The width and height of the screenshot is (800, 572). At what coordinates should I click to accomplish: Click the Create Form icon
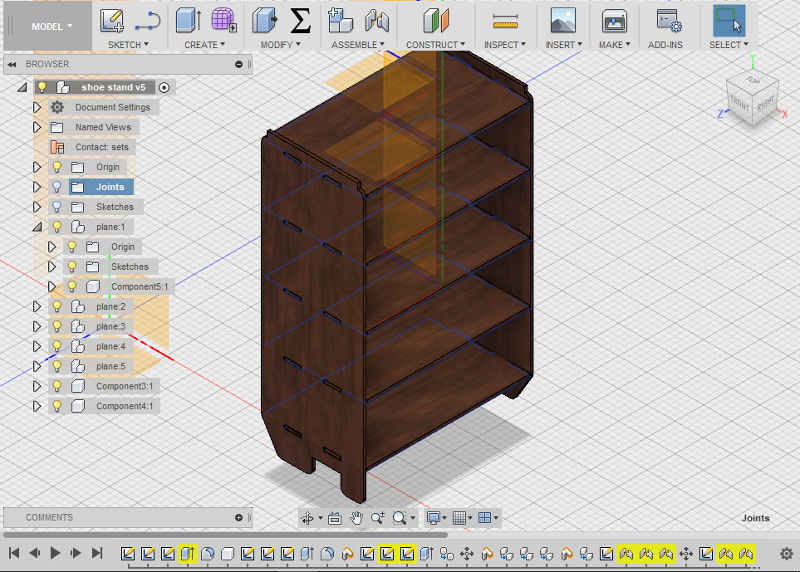(224, 21)
